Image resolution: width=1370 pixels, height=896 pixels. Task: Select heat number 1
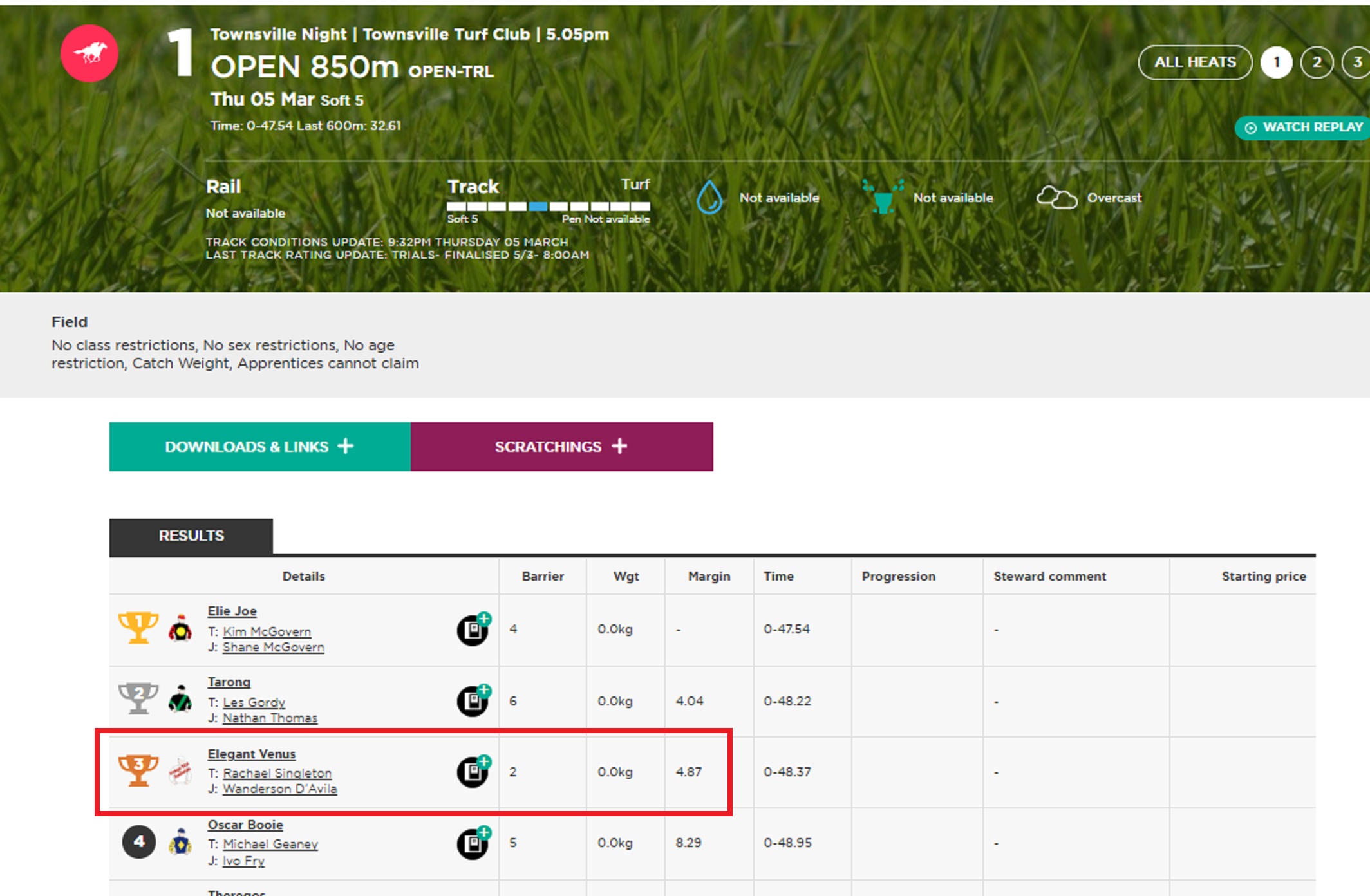[1276, 62]
